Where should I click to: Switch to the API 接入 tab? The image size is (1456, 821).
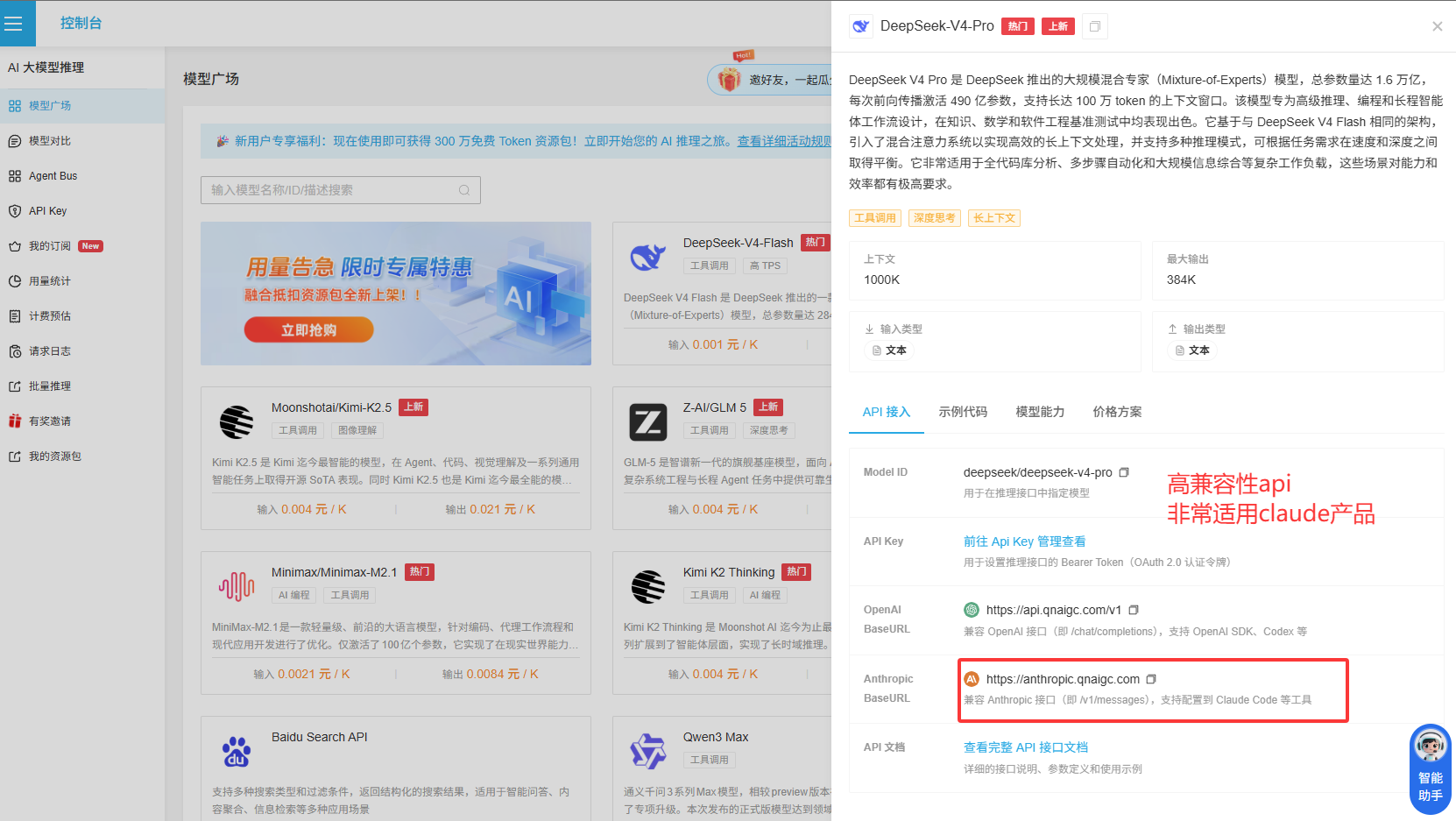click(x=887, y=412)
